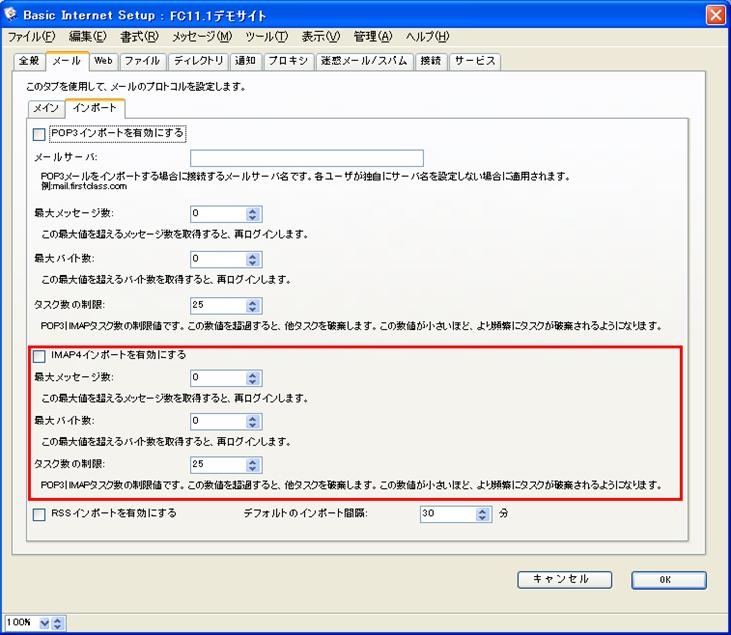Open the zoom 100% stepper at bottom-left
This screenshot has height=635, width=731.
57,623
